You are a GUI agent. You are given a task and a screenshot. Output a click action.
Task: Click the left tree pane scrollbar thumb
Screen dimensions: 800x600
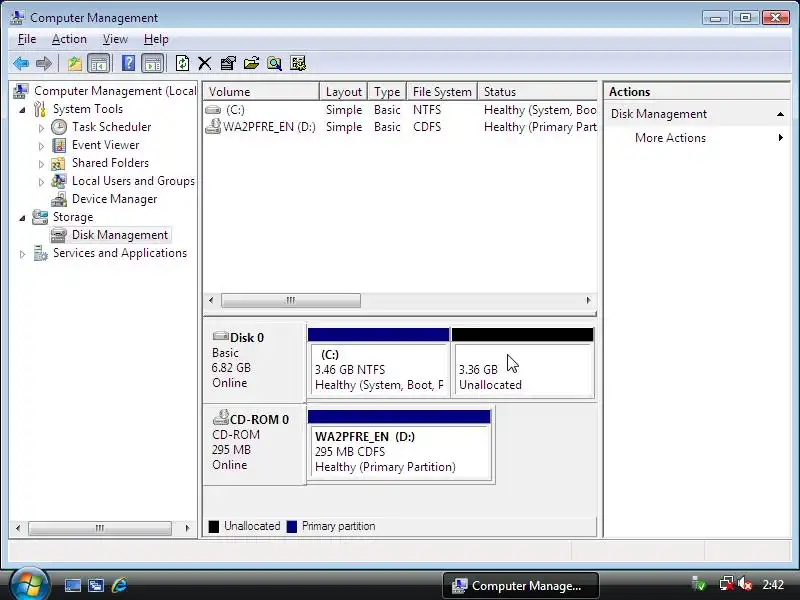point(100,528)
